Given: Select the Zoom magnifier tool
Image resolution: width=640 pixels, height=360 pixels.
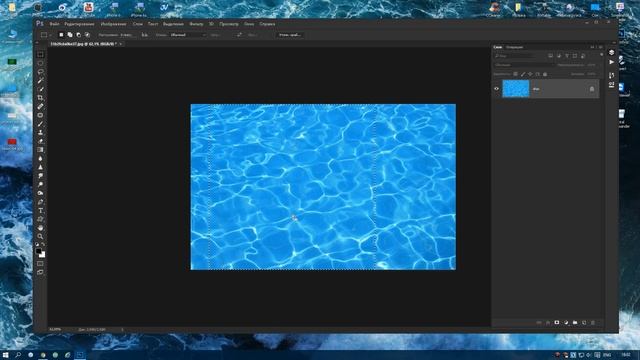Looking at the screenshot, I should click(40, 236).
